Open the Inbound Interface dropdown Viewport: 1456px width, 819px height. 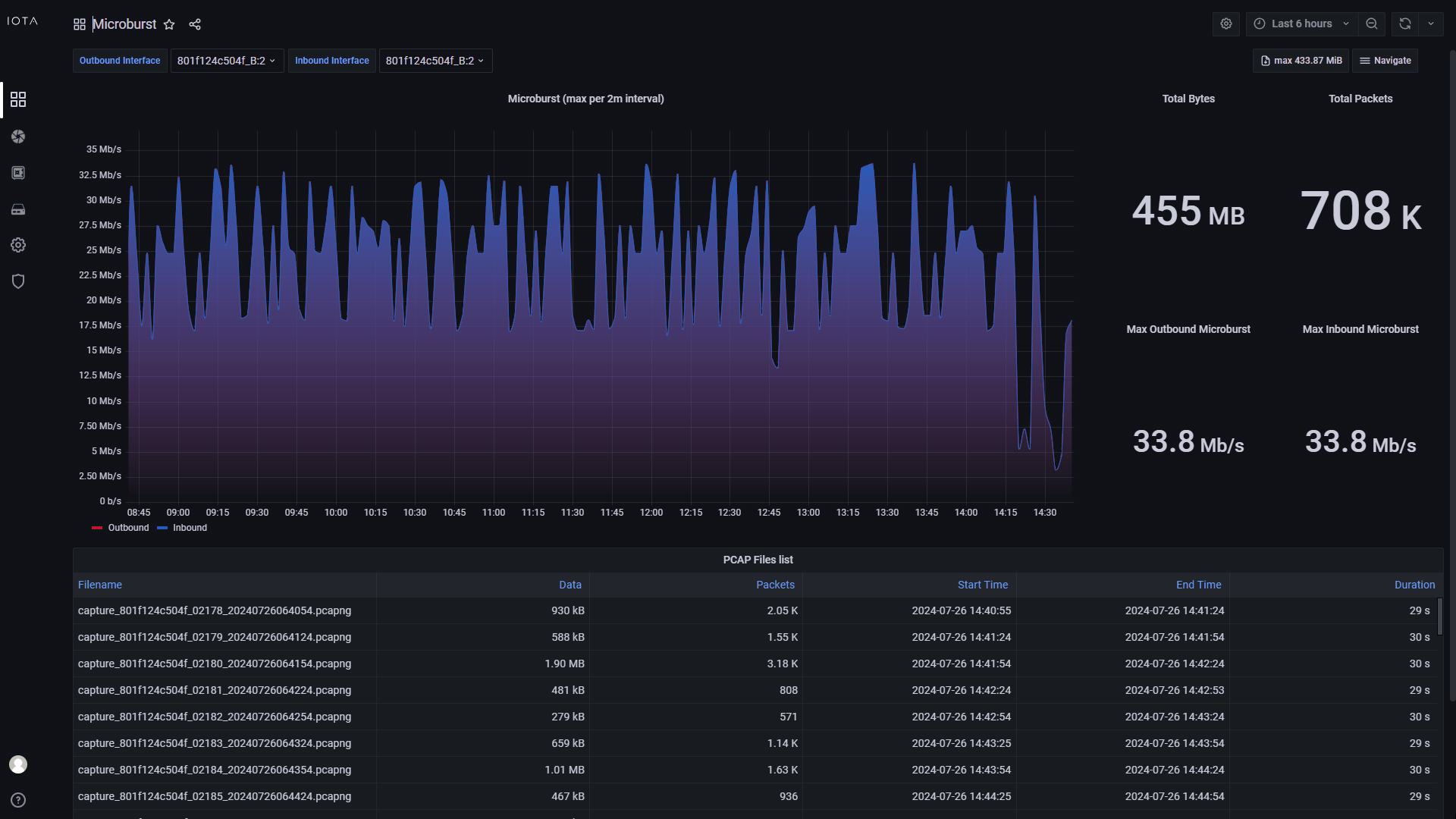pyautogui.click(x=435, y=60)
